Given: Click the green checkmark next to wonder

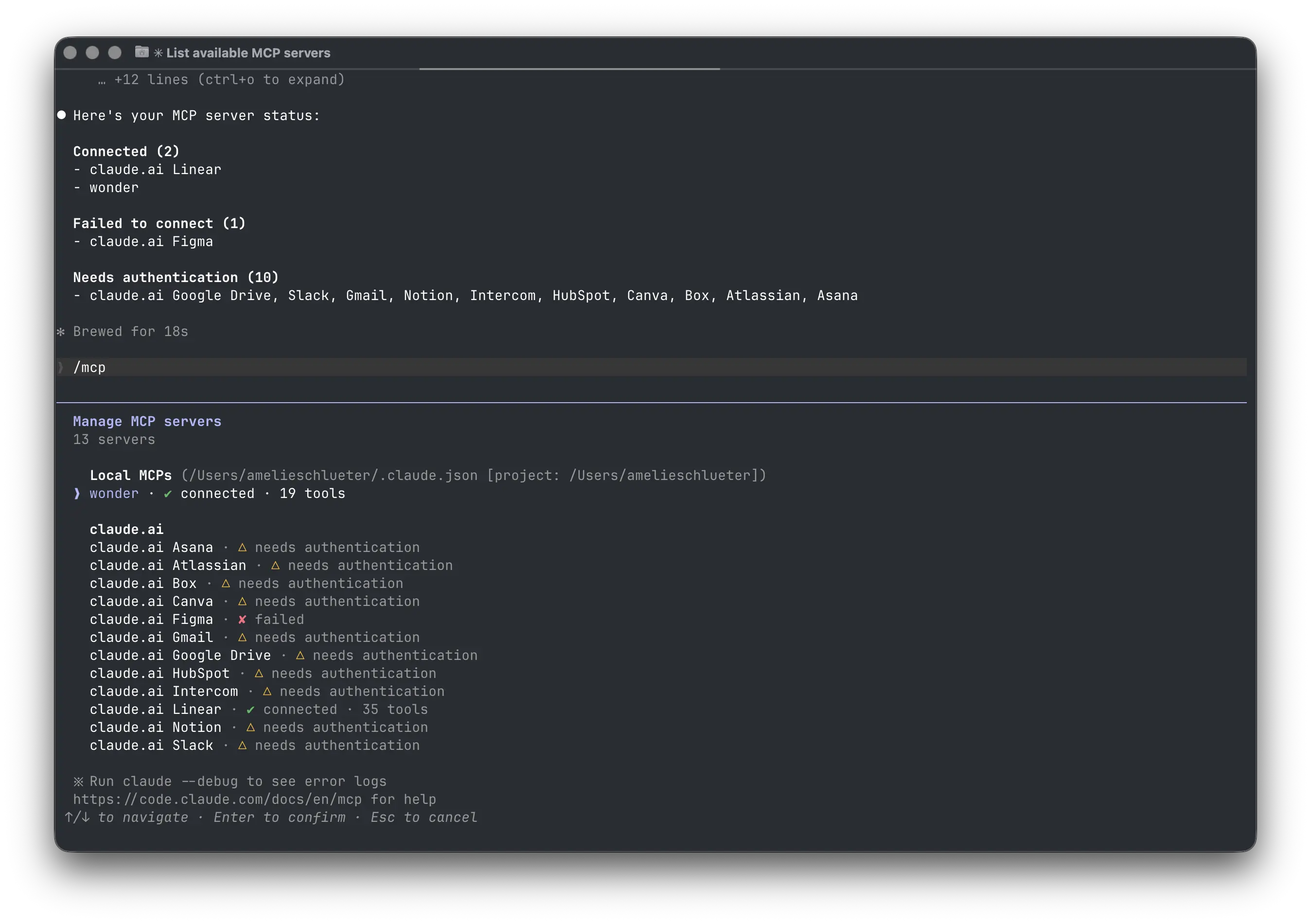Looking at the screenshot, I should [167, 494].
